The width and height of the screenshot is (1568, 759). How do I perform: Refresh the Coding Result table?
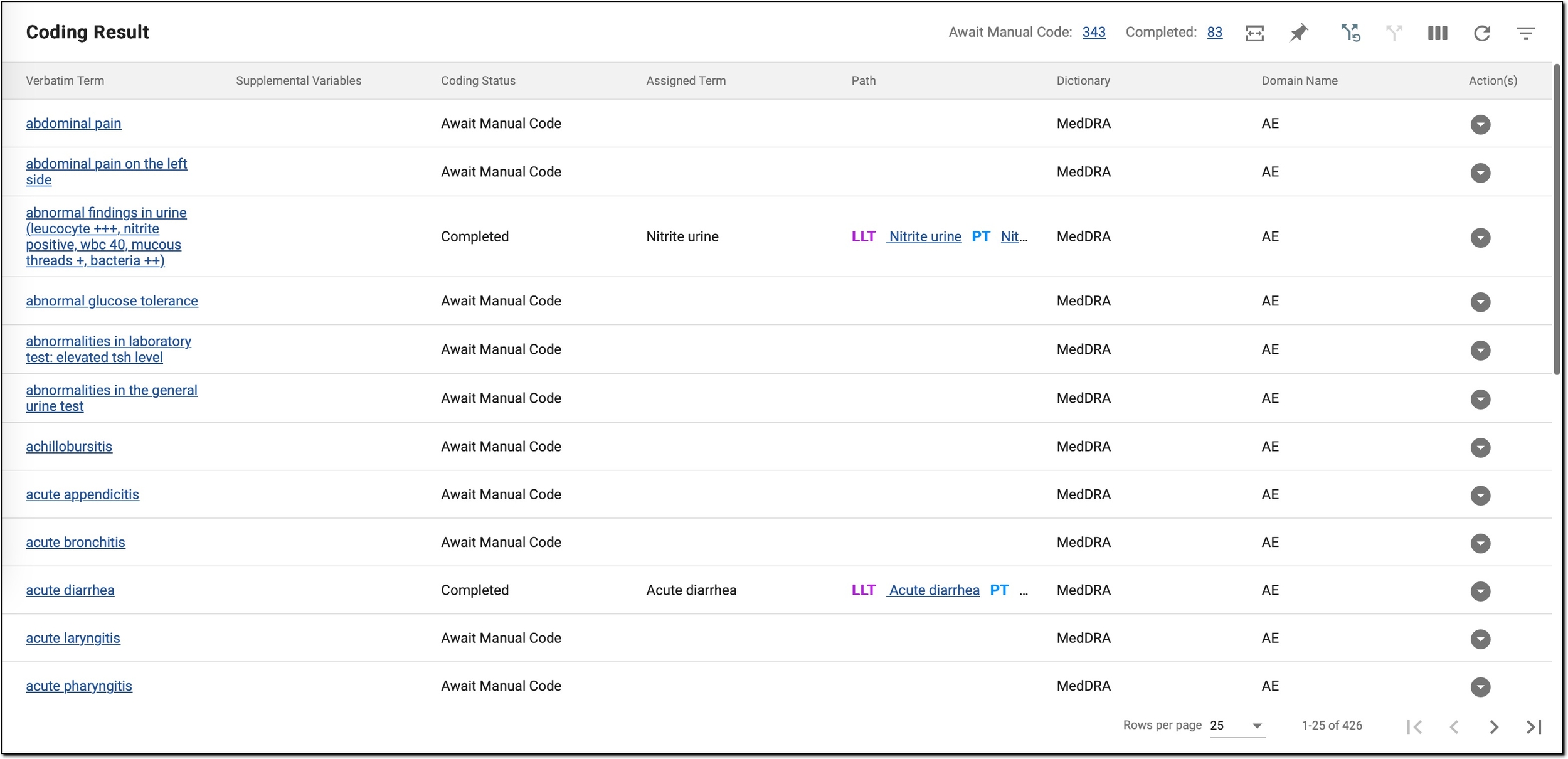[x=1481, y=33]
